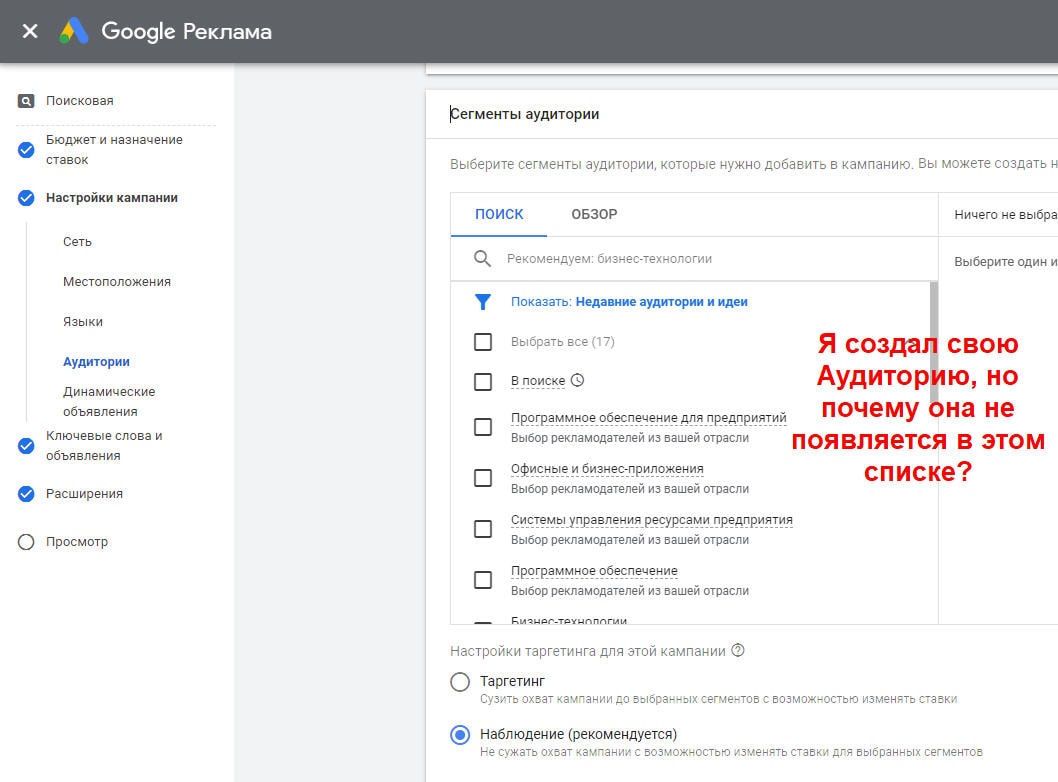
Task: Enable Программное обеспечение для предприятий checkbox
Action: tap(483, 427)
